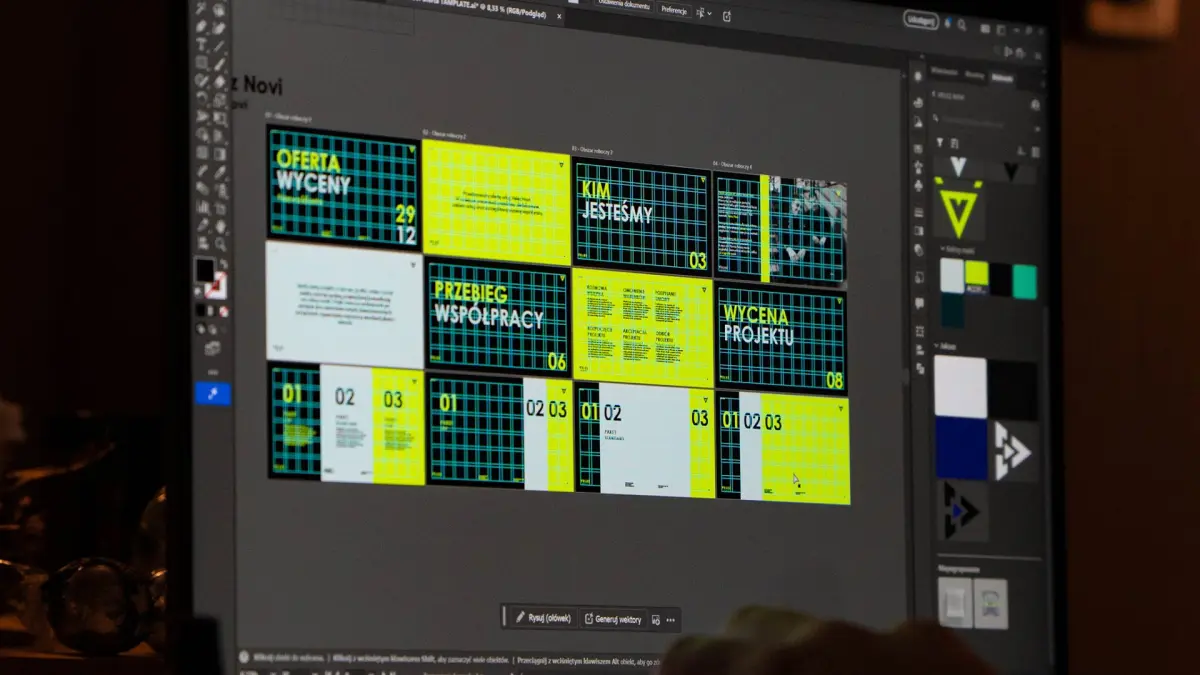Select the Rotate tool
This screenshot has height=675, width=1200.
pos(202,98)
